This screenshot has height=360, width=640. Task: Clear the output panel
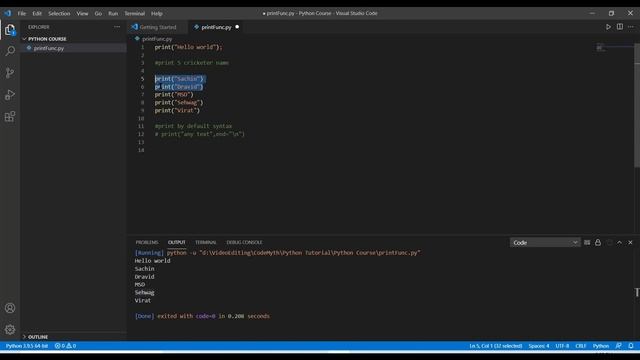point(587,242)
